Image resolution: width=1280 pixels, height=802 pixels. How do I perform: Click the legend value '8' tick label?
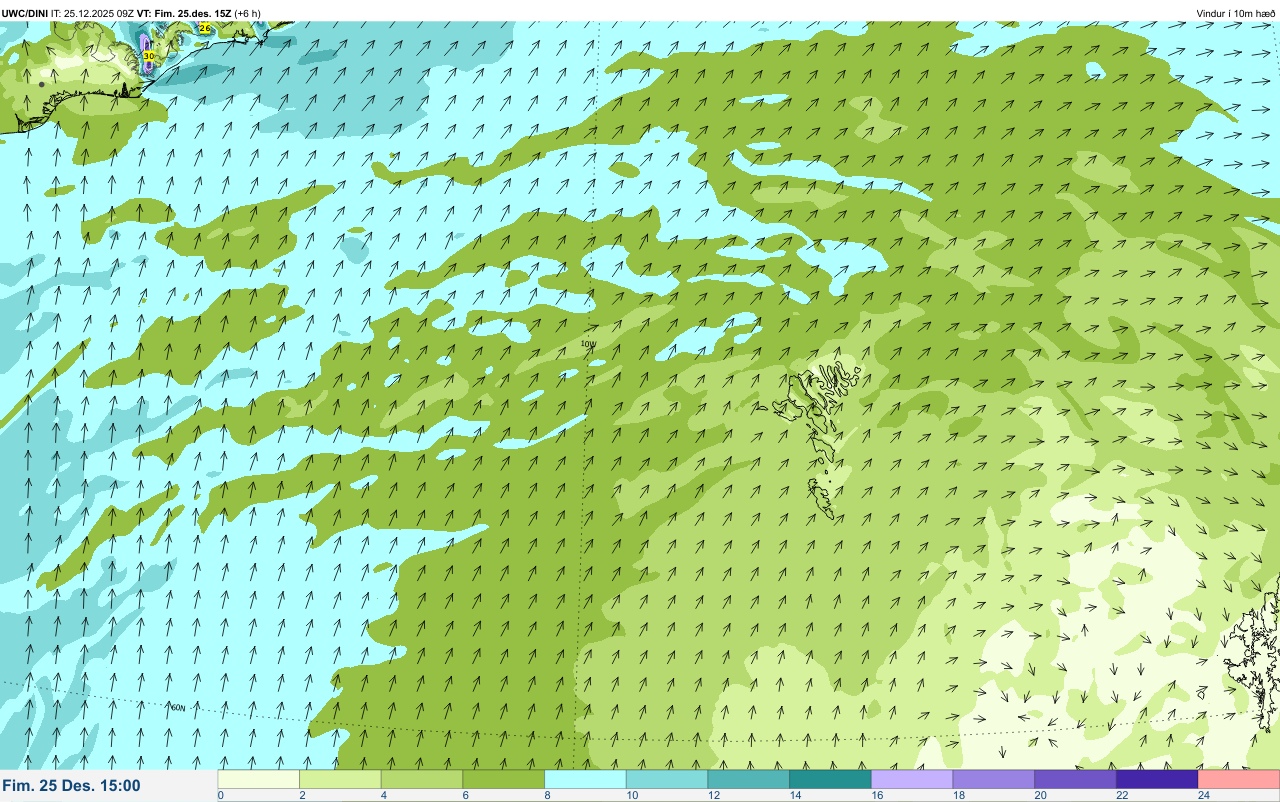pos(546,795)
